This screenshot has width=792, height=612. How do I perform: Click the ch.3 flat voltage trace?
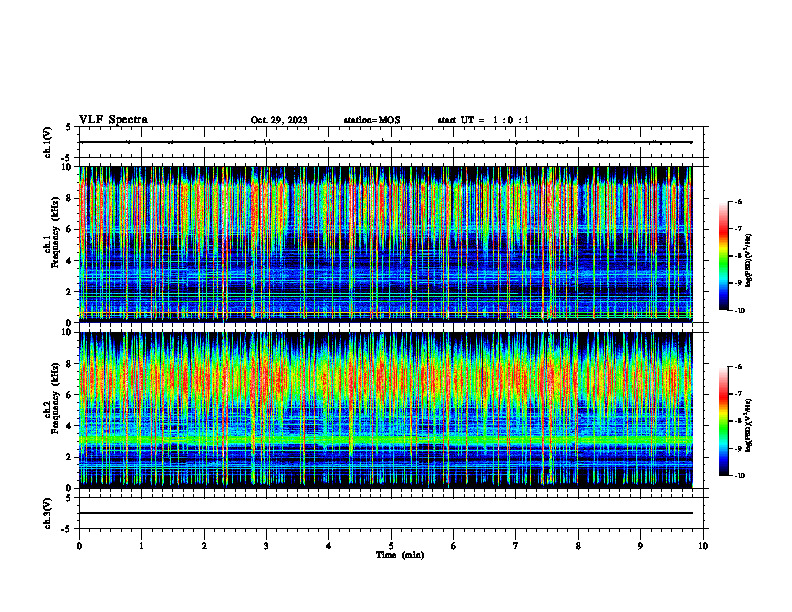coord(385,513)
